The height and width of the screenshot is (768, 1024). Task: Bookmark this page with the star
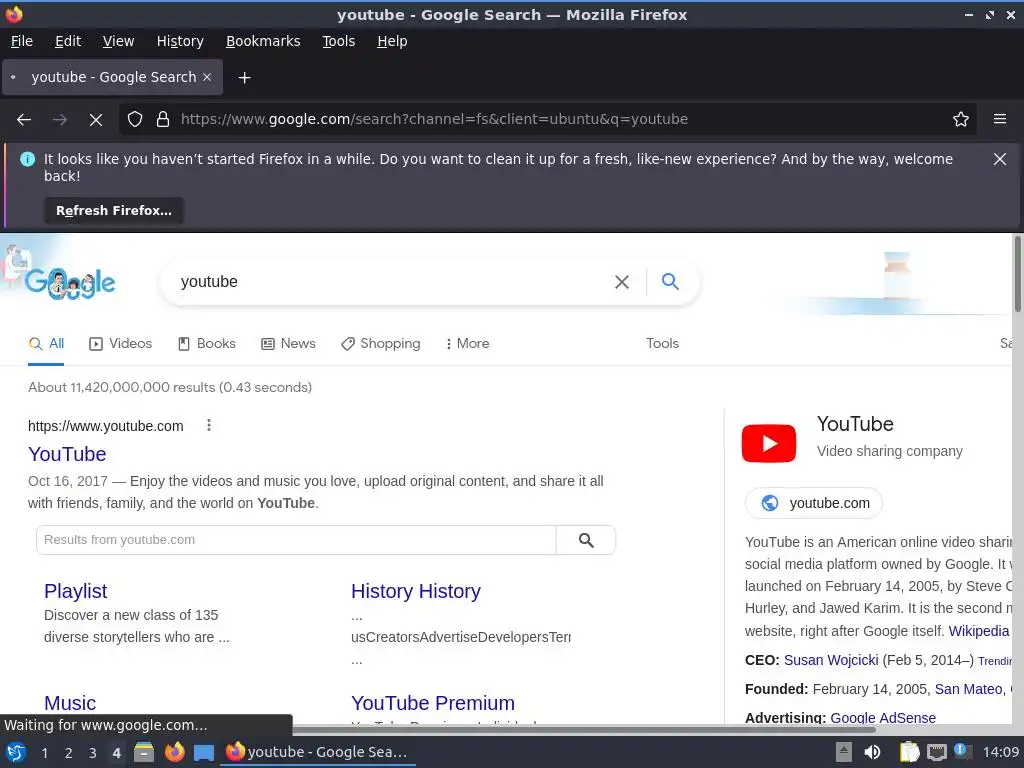[x=961, y=120]
